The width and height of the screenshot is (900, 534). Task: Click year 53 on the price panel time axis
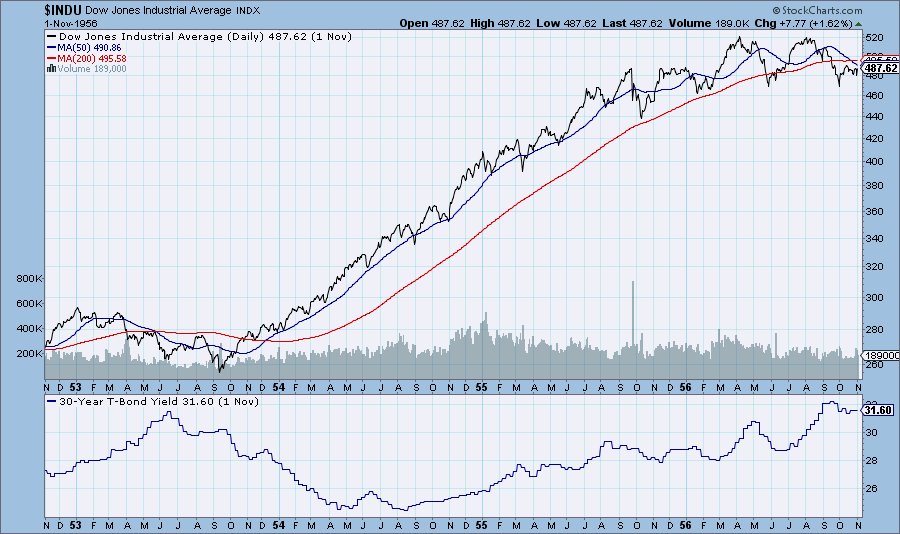pos(75,388)
